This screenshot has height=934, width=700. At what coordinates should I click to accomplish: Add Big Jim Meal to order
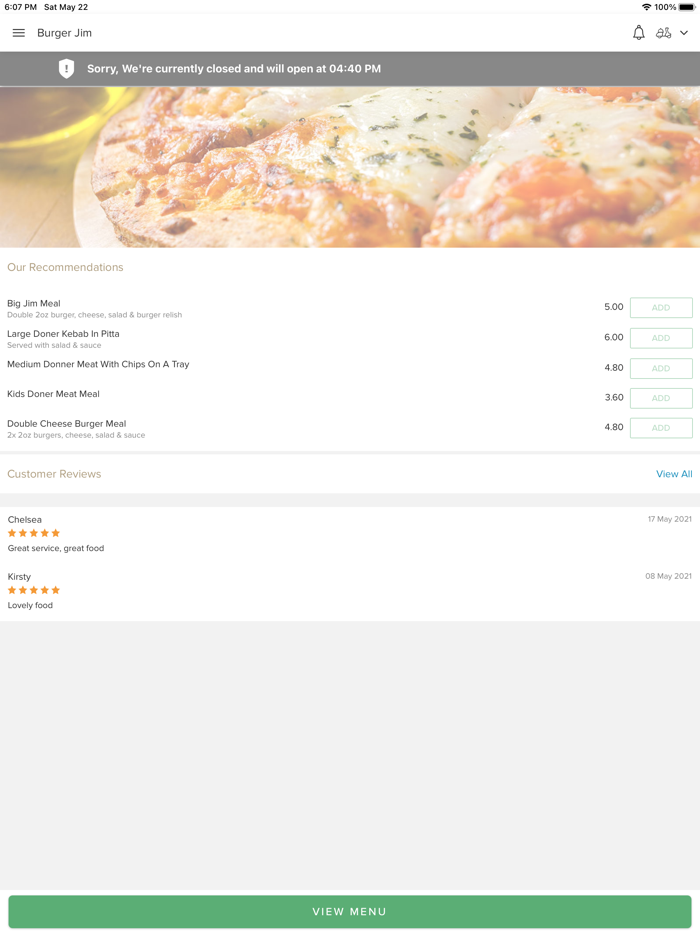coord(661,308)
